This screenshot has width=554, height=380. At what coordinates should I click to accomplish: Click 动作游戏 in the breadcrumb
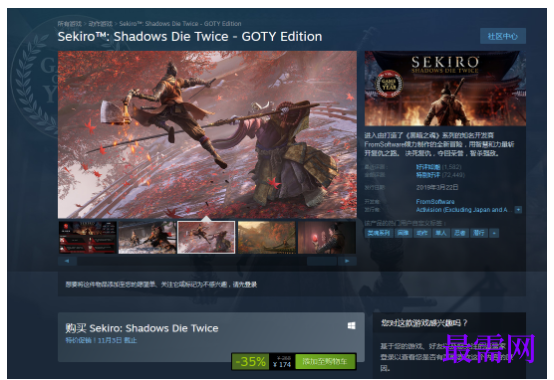coord(100,24)
